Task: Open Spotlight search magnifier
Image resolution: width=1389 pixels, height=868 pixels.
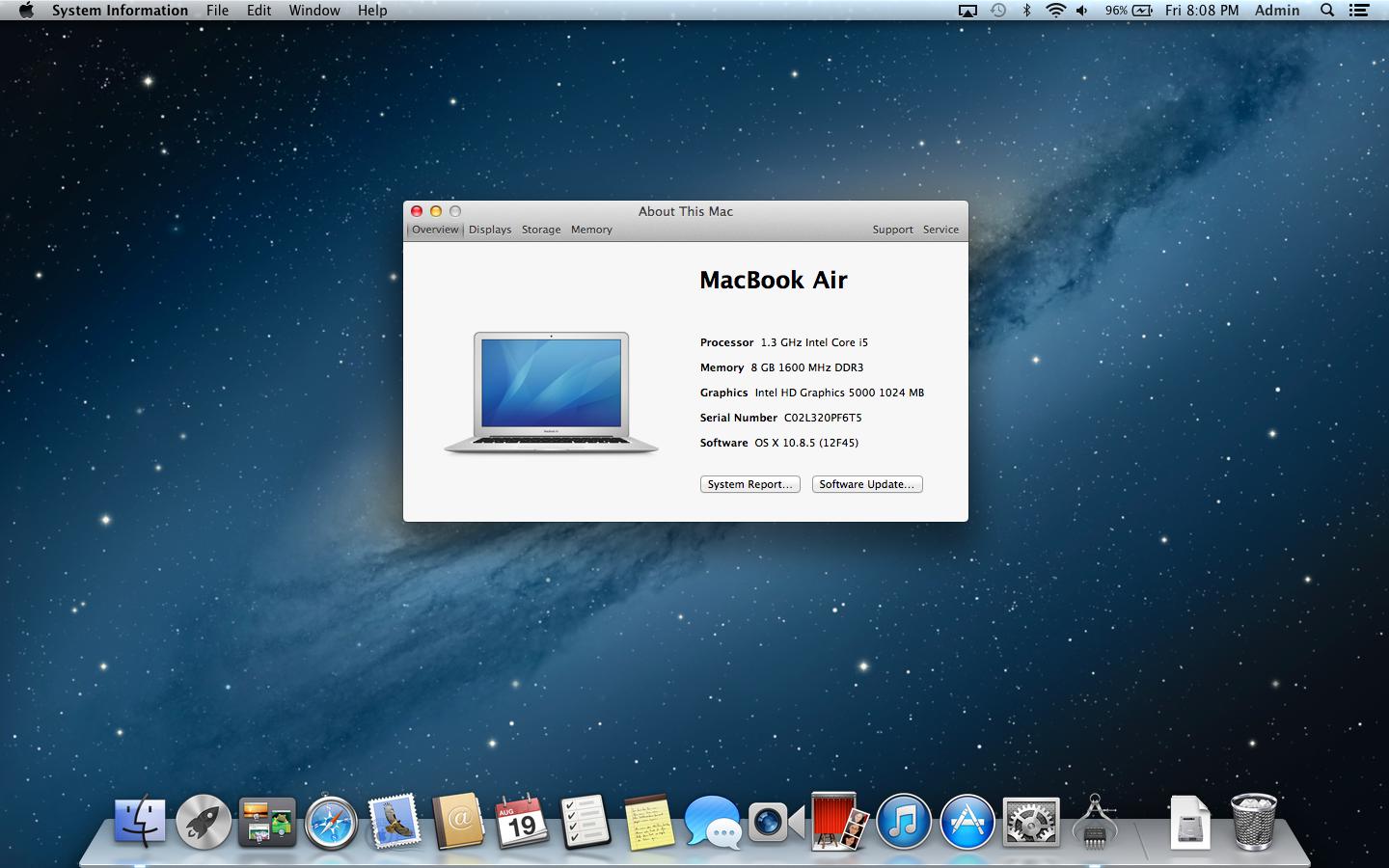Action: (1327, 11)
